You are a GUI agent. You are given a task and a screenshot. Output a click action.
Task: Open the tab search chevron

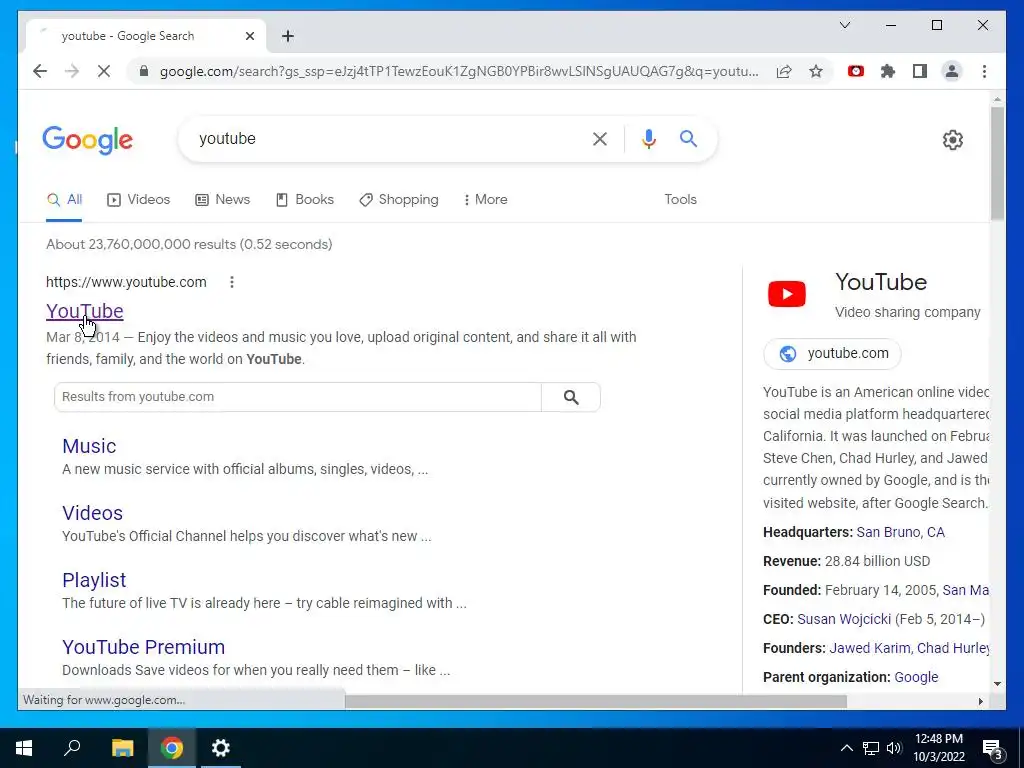(844, 25)
